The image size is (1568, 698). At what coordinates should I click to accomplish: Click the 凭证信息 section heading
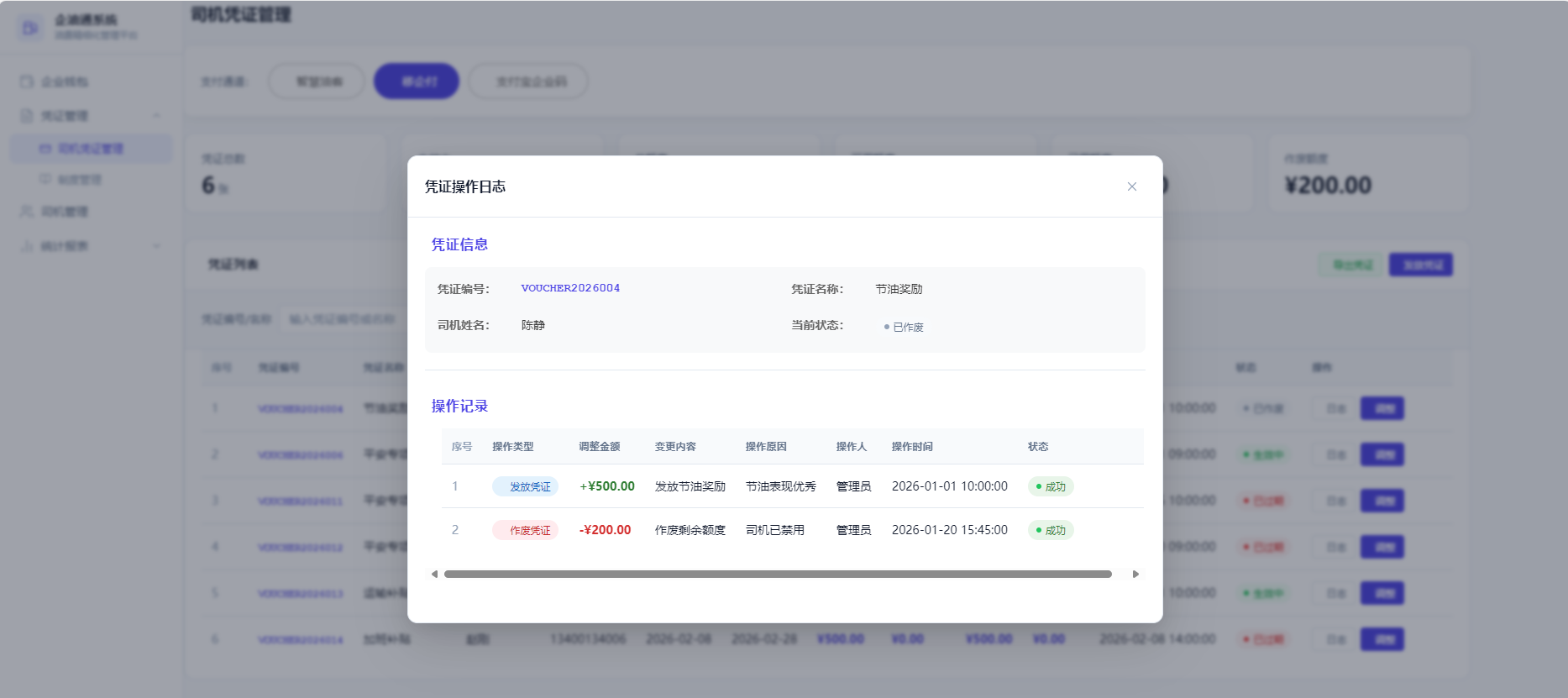(459, 244)
